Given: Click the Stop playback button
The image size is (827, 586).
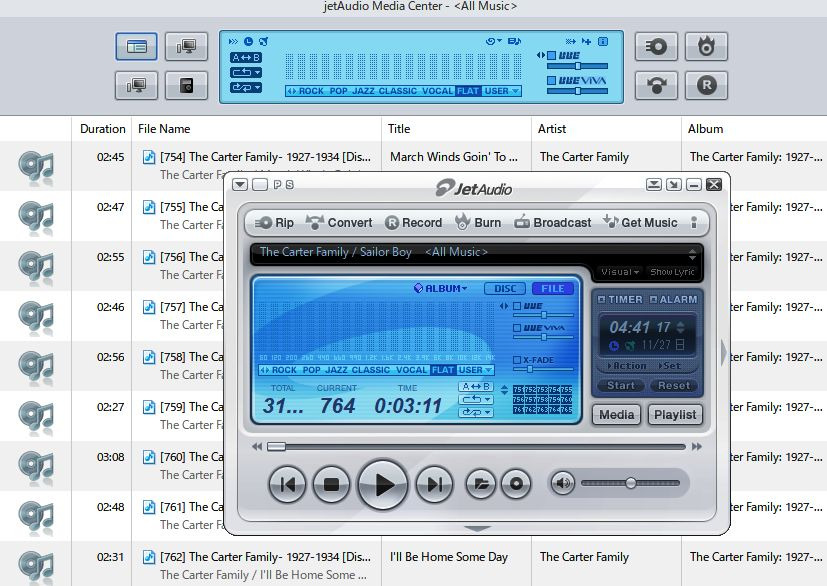Looking at the screenshot, I should point(332,485).
